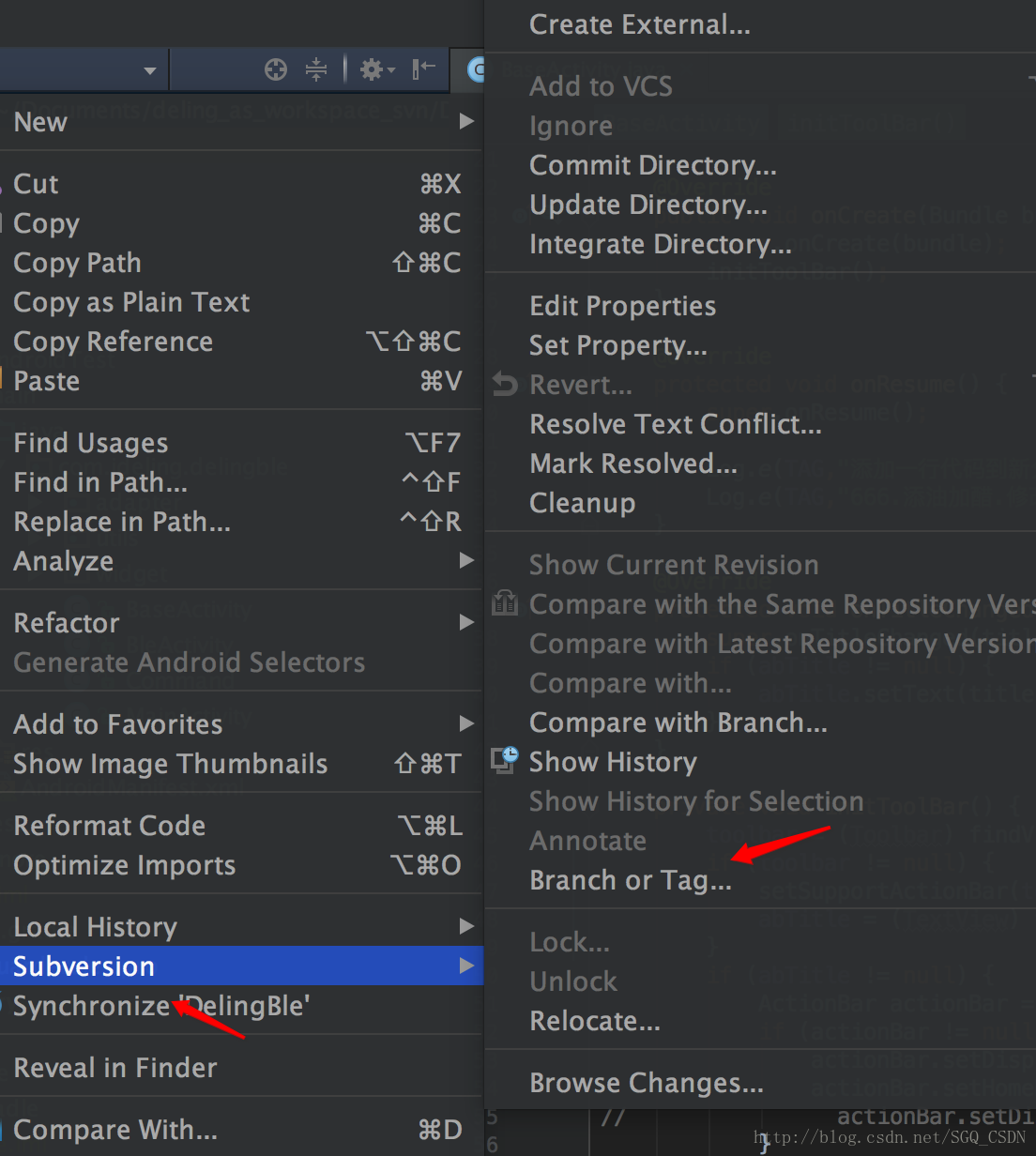Click Synchronize 'DelingBle' item
This screenshot has width=1036, height=1156.
point(160,1006)
